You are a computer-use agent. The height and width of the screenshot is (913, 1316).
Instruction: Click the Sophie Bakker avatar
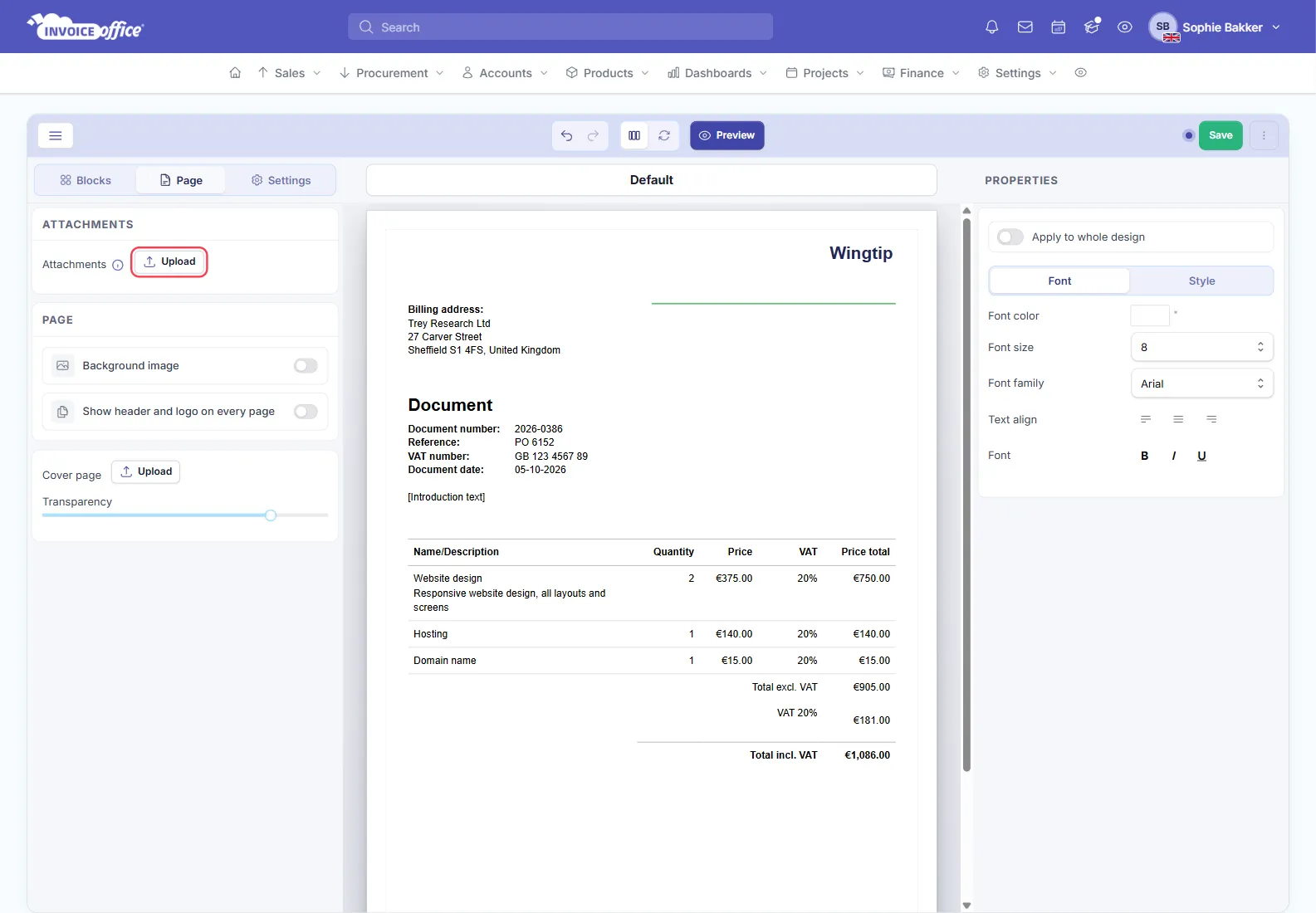tap(1163, 27)
